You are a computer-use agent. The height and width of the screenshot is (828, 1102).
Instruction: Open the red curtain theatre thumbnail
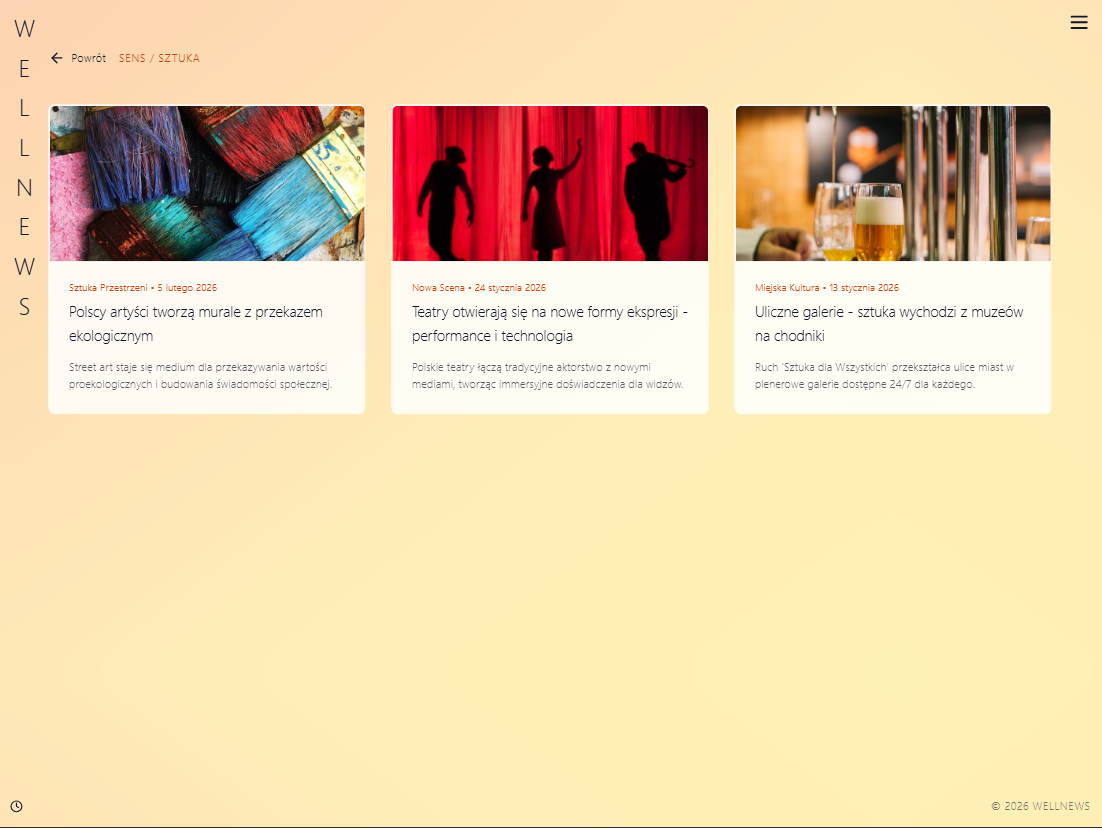tap(550, 183)
